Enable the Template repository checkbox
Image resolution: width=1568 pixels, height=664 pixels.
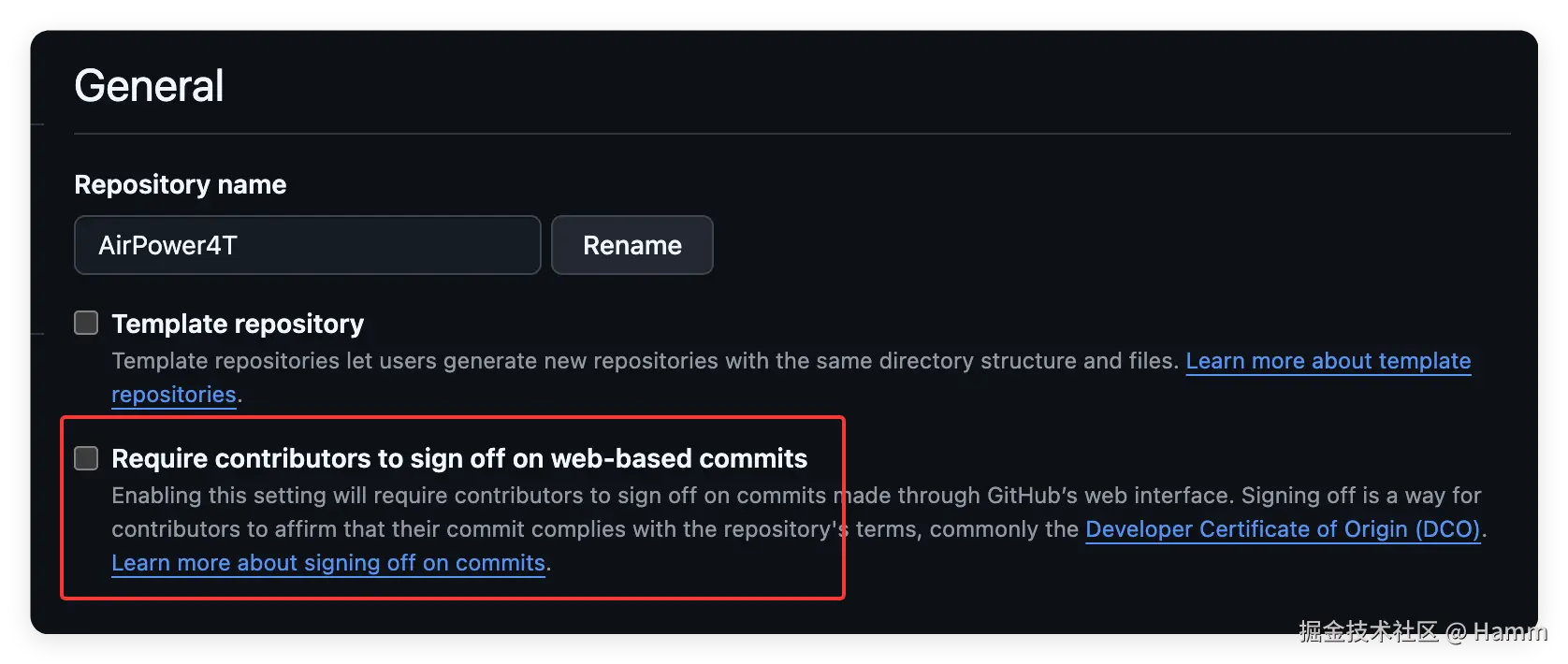(x=86, y=323)
